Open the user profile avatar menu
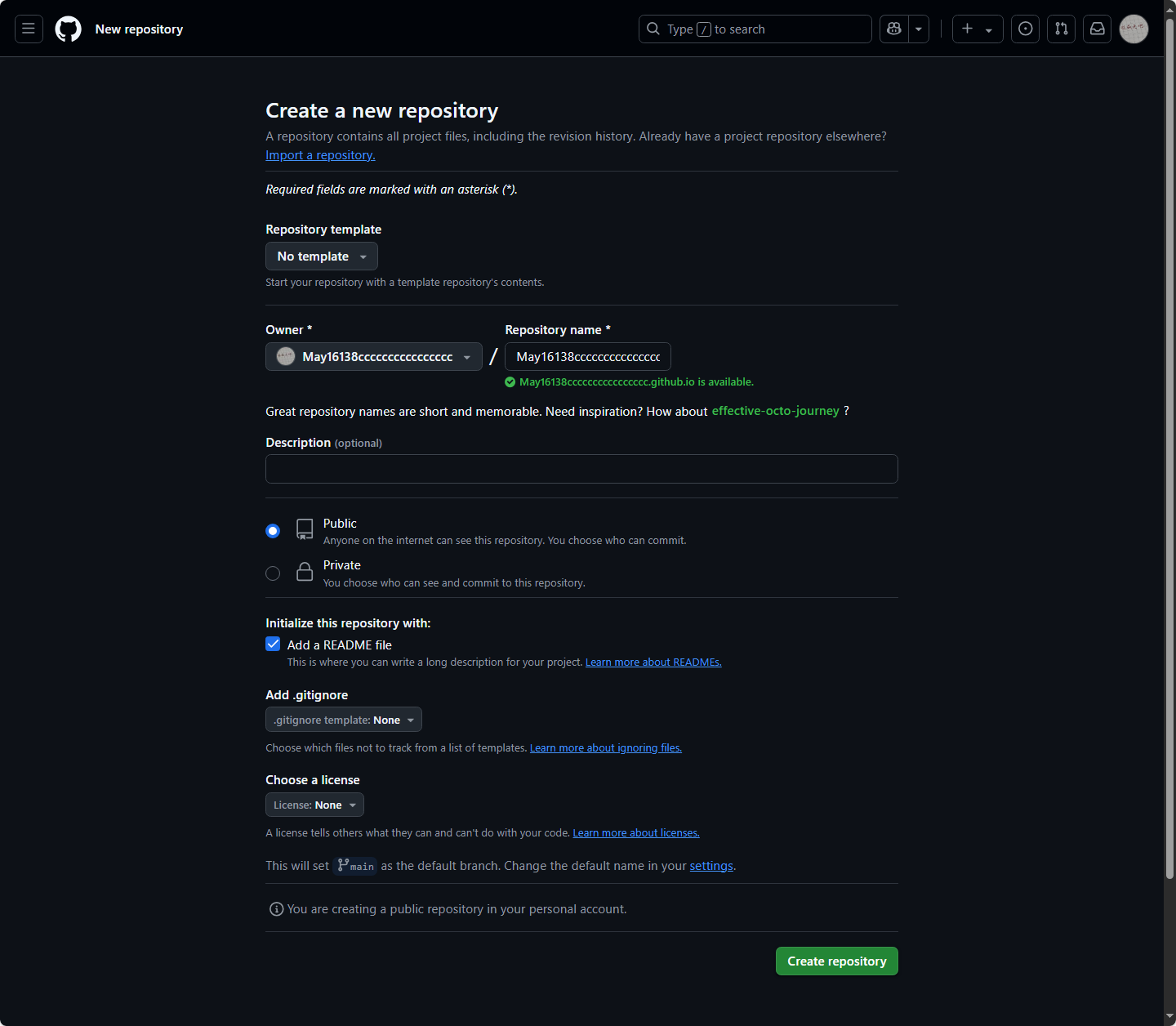The height and width of the screenshot is (1026, 1176). [x=1134, y=29]
